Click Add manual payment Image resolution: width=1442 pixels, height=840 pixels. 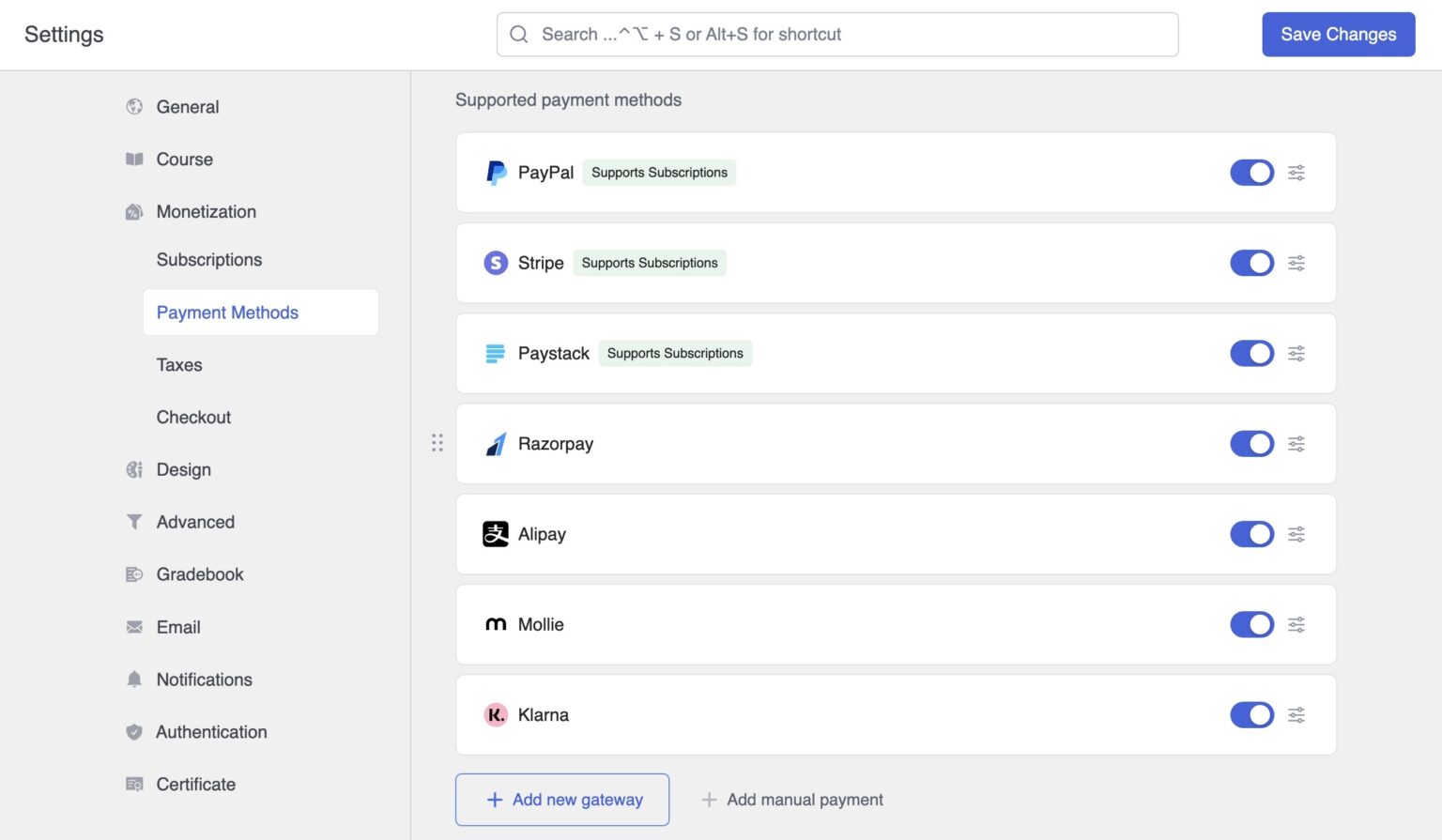pos(792,799)
